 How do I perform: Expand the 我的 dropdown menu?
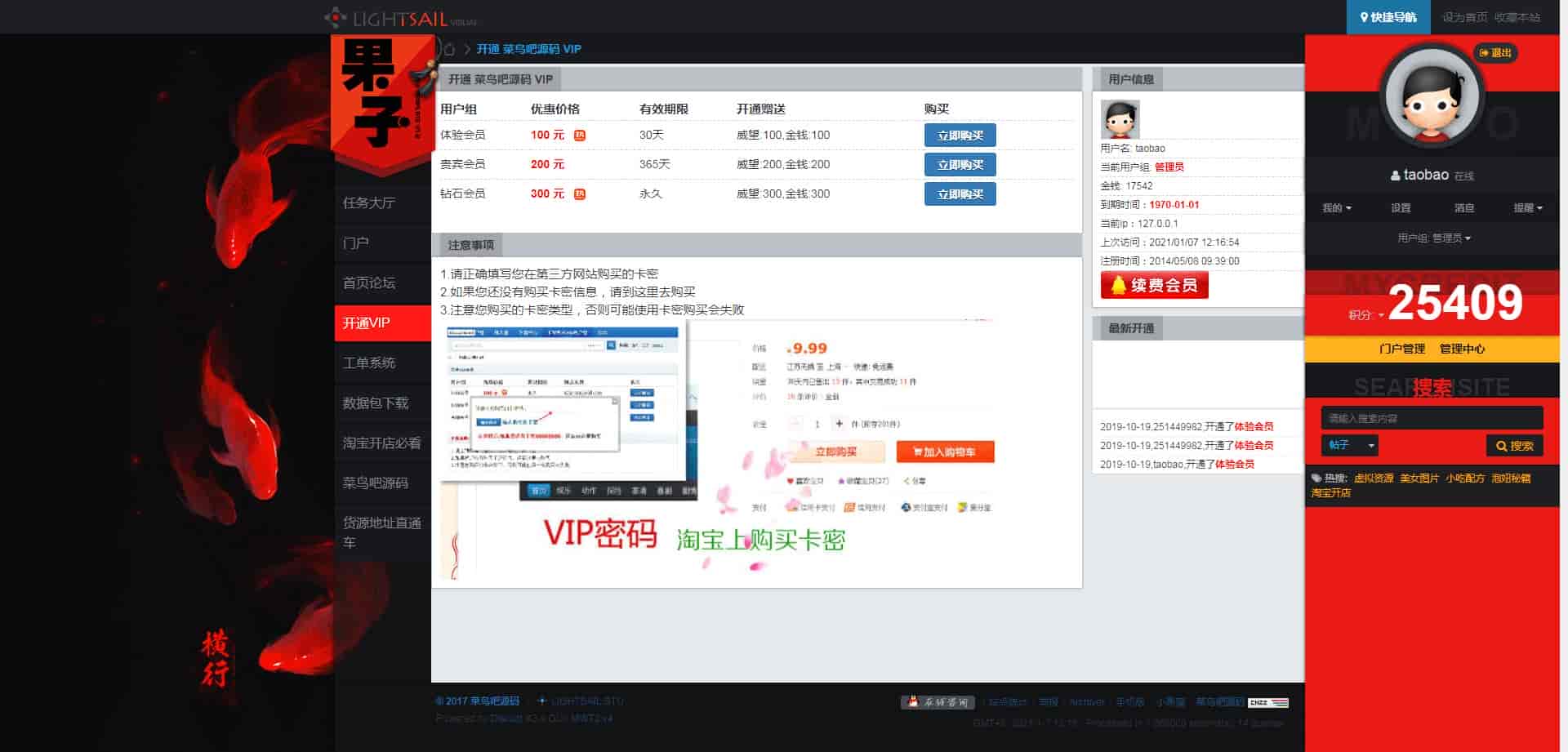(1337, 208)
